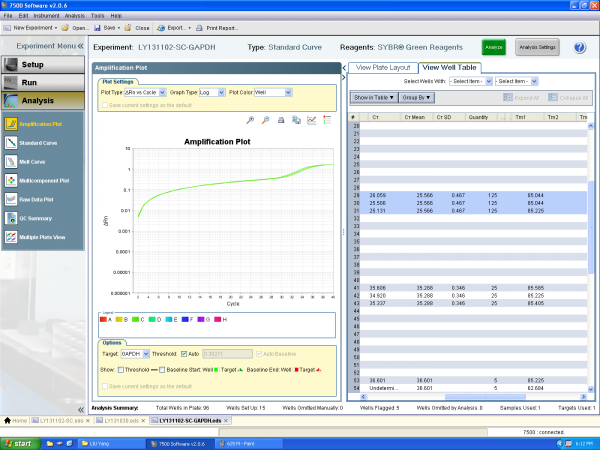Click the green Analyze button
Image resolution: width=600 pixels, height=450 pixels.
point(494,47)
